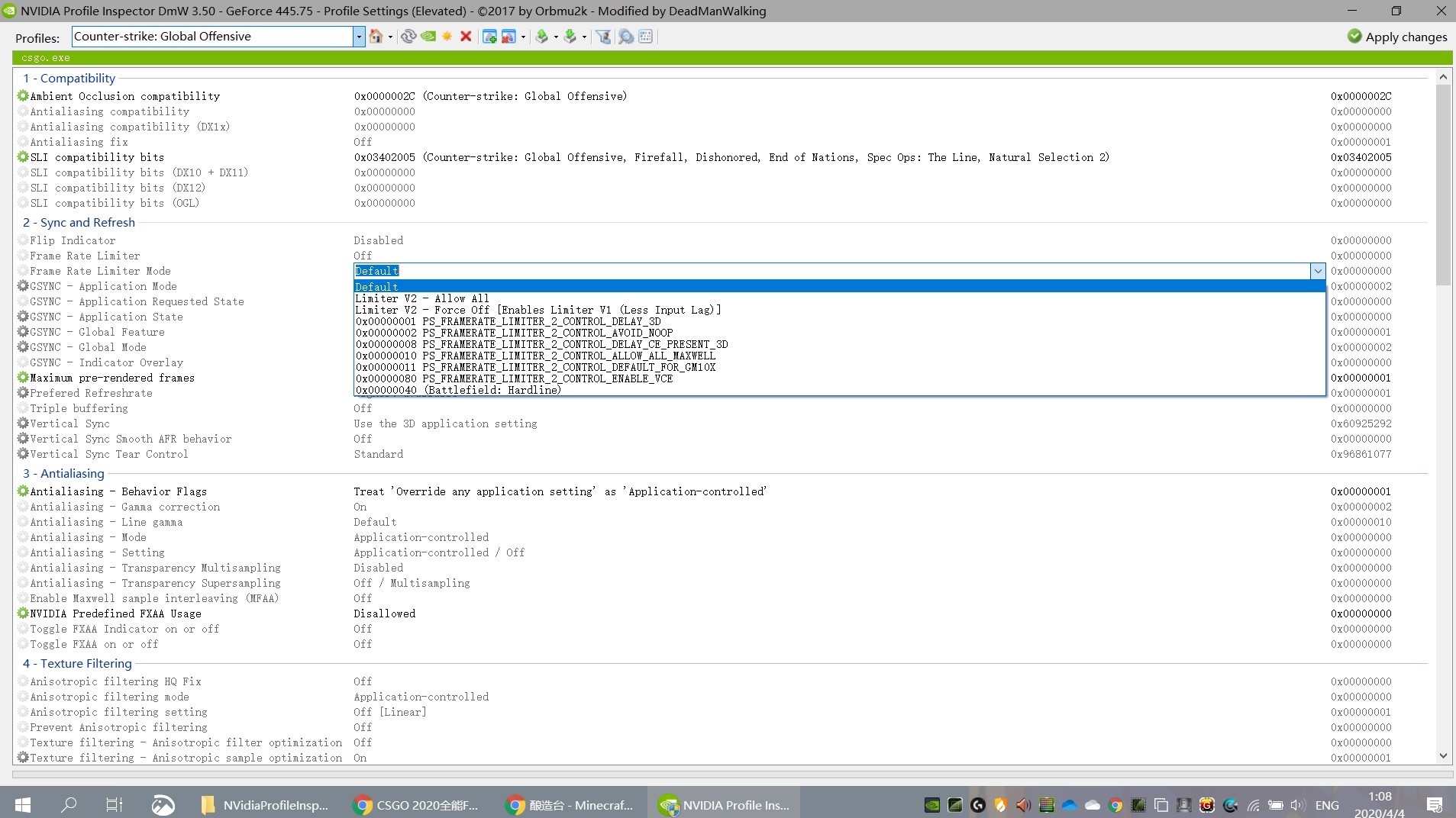1456x818 pixels.
Task: Create new profile with sun icon
Action: (447, 37)
